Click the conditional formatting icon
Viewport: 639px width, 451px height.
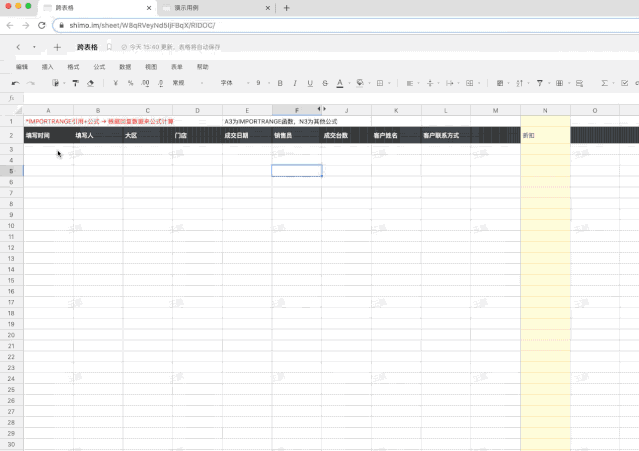[x=500, y=83]
